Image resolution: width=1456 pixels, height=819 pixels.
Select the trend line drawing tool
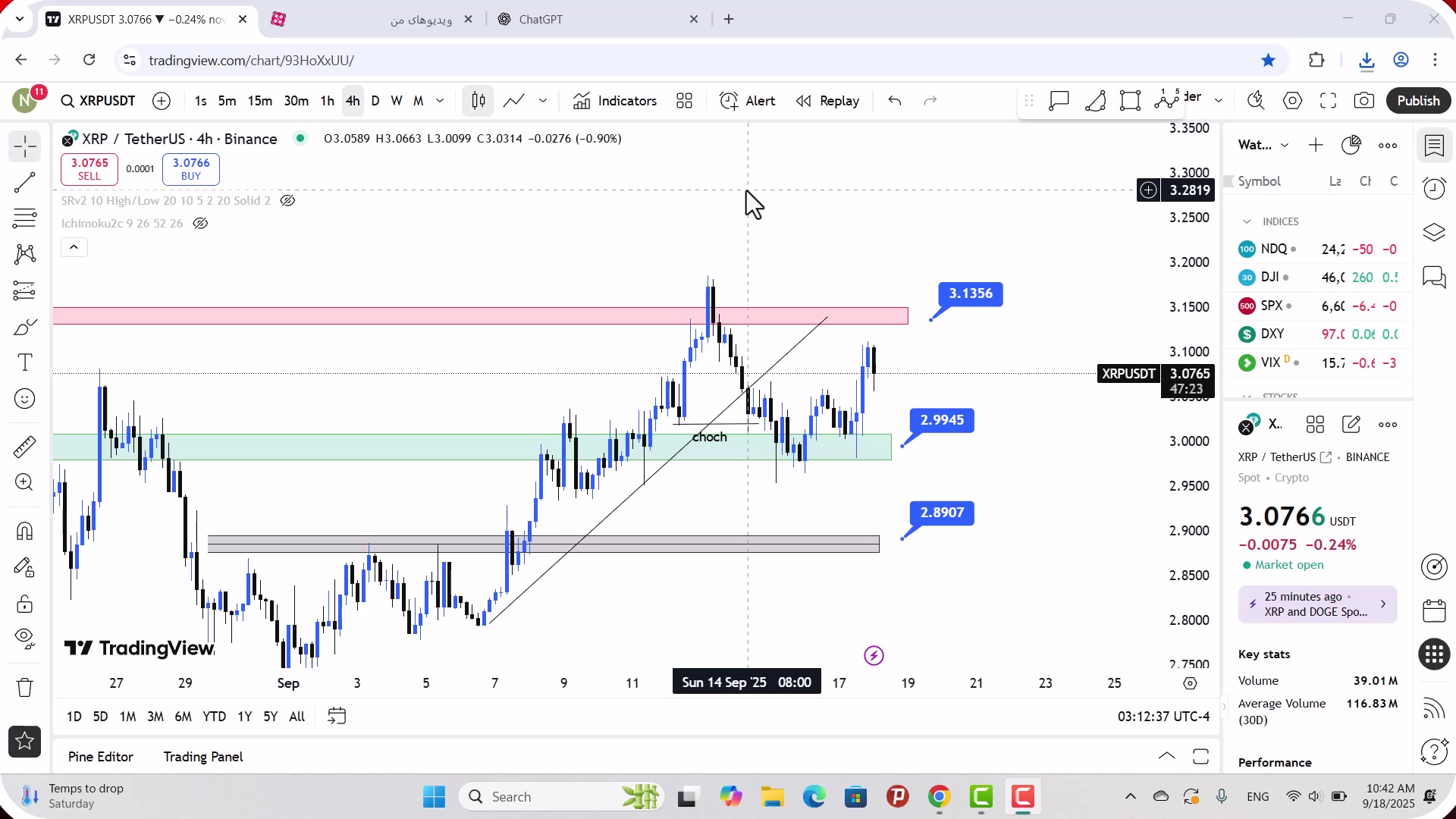coord(25,182)
